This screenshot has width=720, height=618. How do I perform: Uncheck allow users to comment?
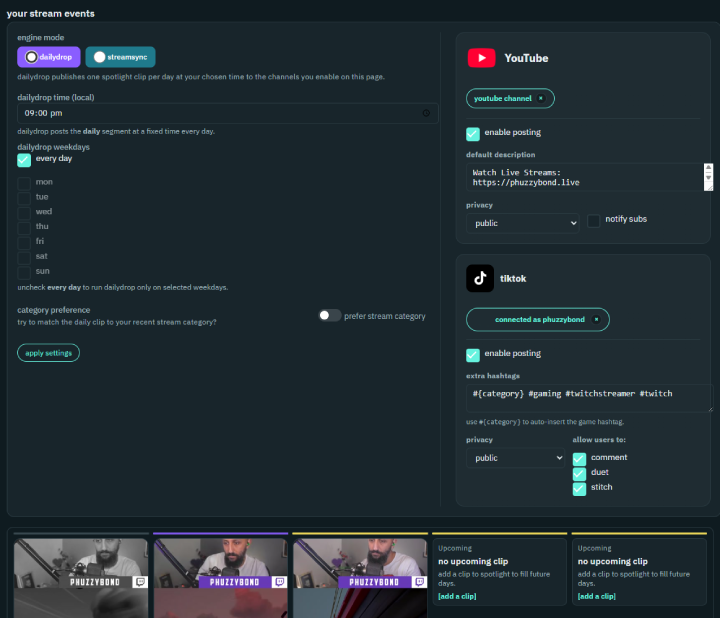(579, 459)
